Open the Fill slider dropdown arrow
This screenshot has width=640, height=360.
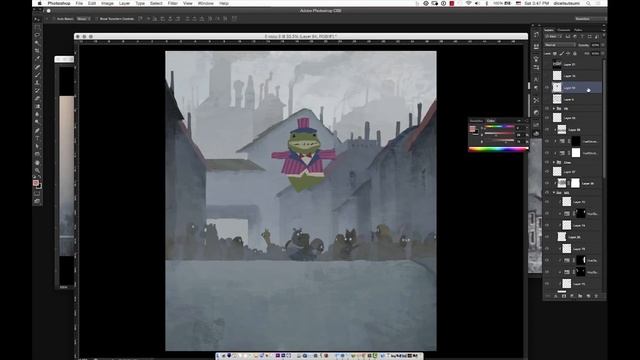click(x=602, y=53)
